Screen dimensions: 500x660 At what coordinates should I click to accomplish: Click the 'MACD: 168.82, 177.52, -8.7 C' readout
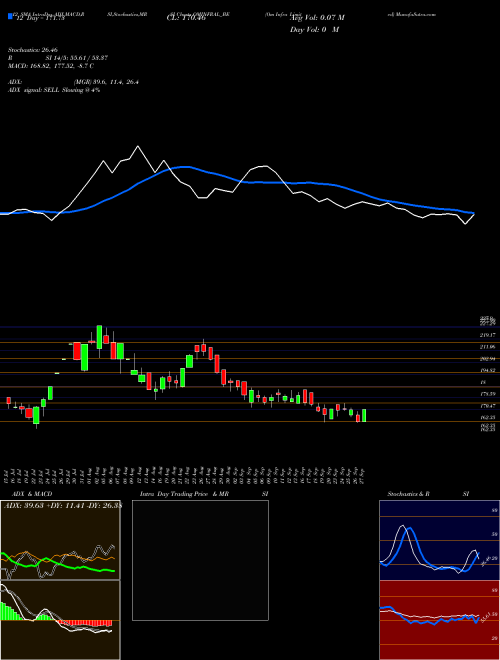click(51, 66)
